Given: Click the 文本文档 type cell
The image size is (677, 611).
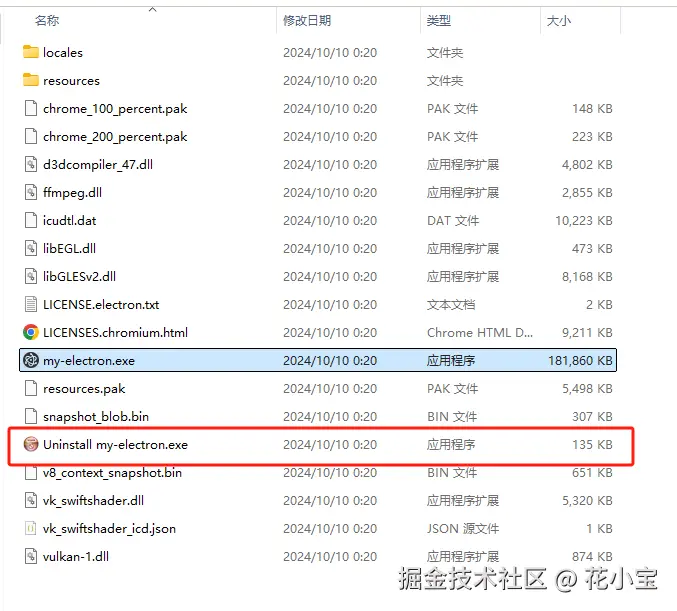Looking at the screenshot, I should (x=451, y=304).
